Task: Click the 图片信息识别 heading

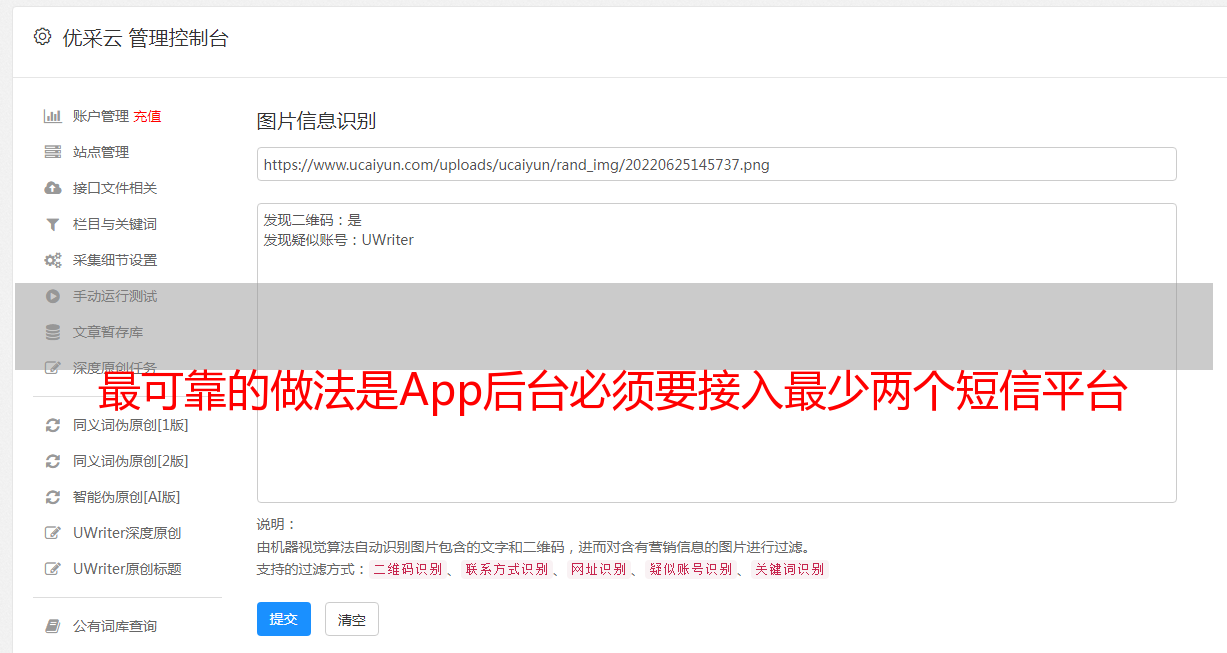Action: point(316,121)
